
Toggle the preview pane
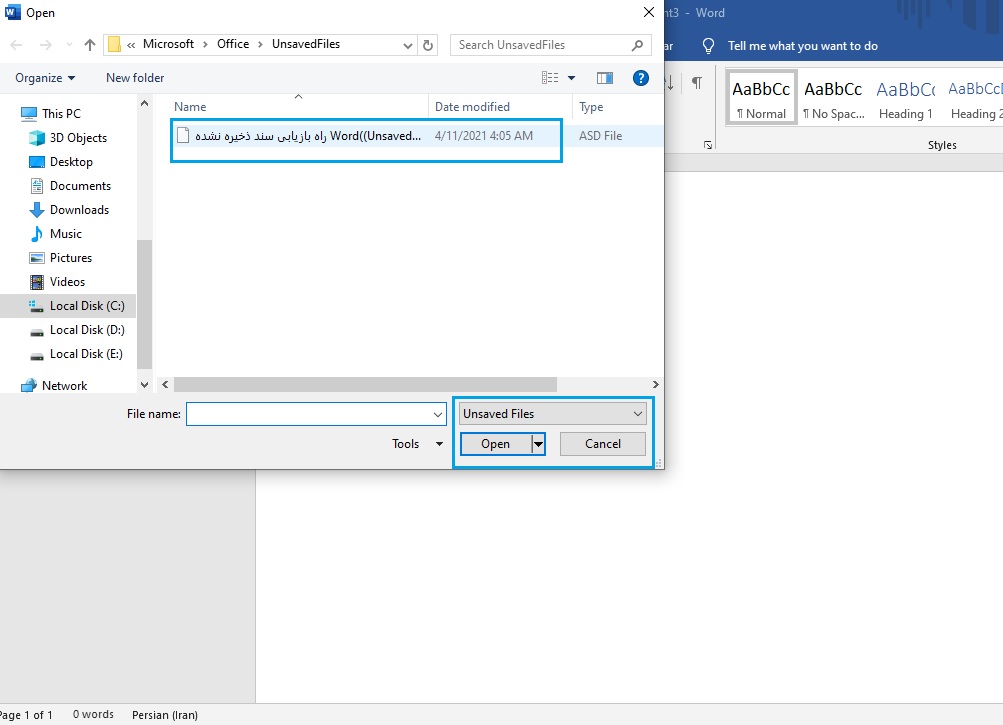pyautogui.click(x=604, y=78)
